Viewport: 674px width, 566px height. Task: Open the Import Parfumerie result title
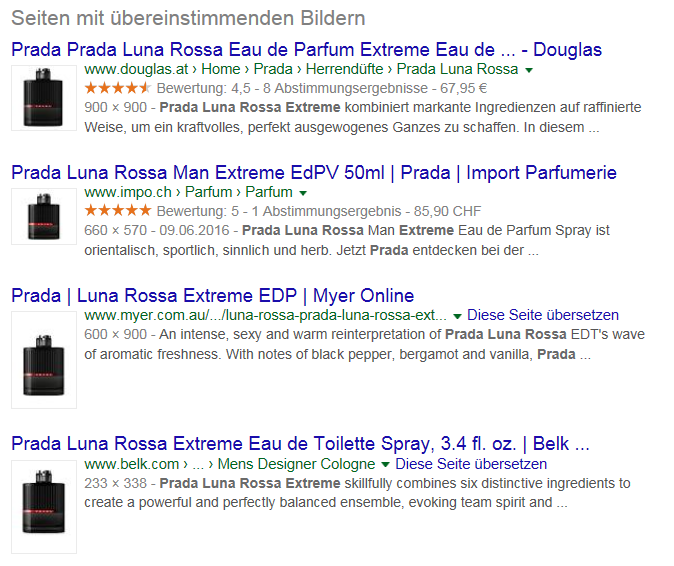pyautogui.click(x=314, y=173)
